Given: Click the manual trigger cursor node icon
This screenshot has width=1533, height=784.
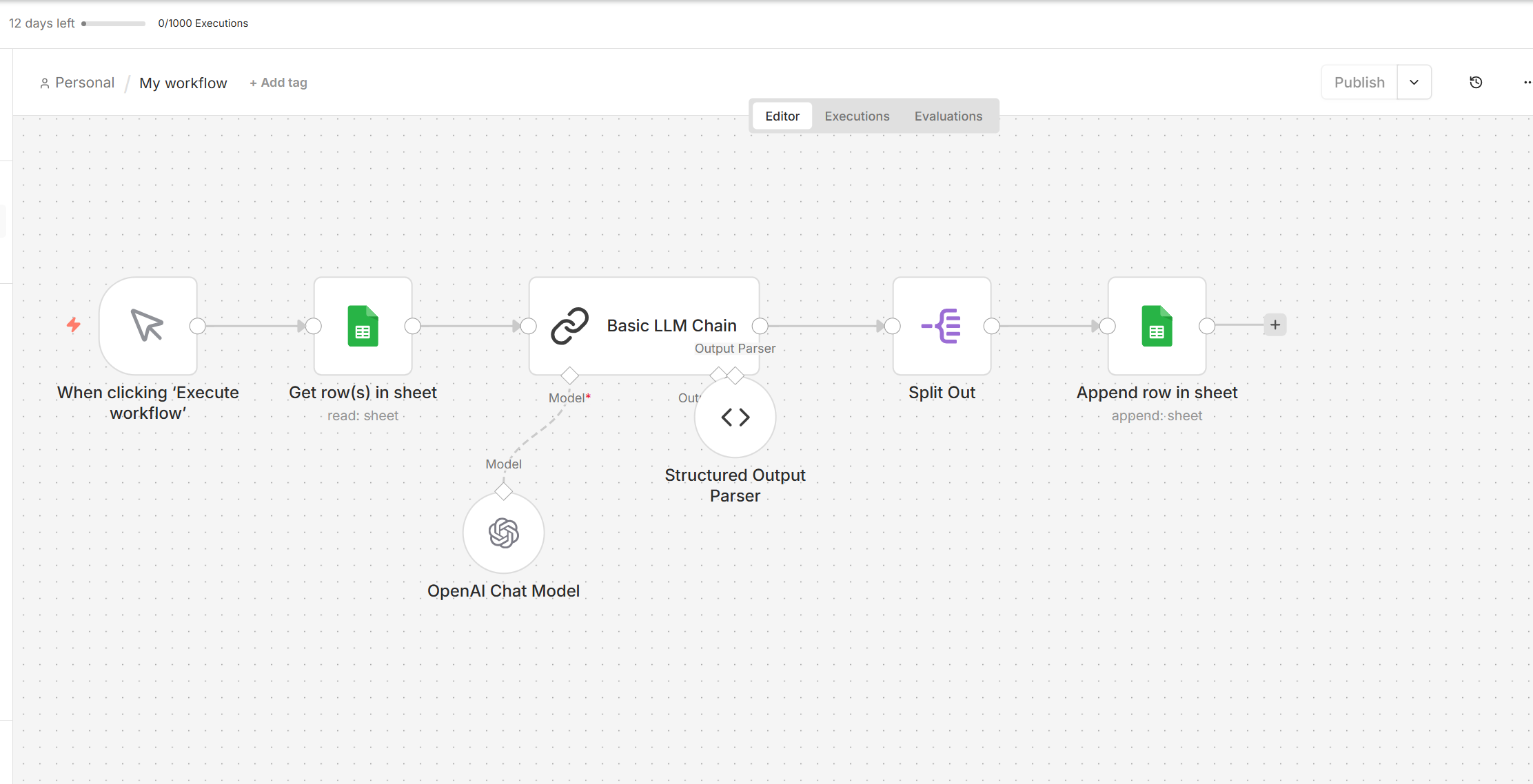Looking at the screenshot, I should click(x=148, y=326).
